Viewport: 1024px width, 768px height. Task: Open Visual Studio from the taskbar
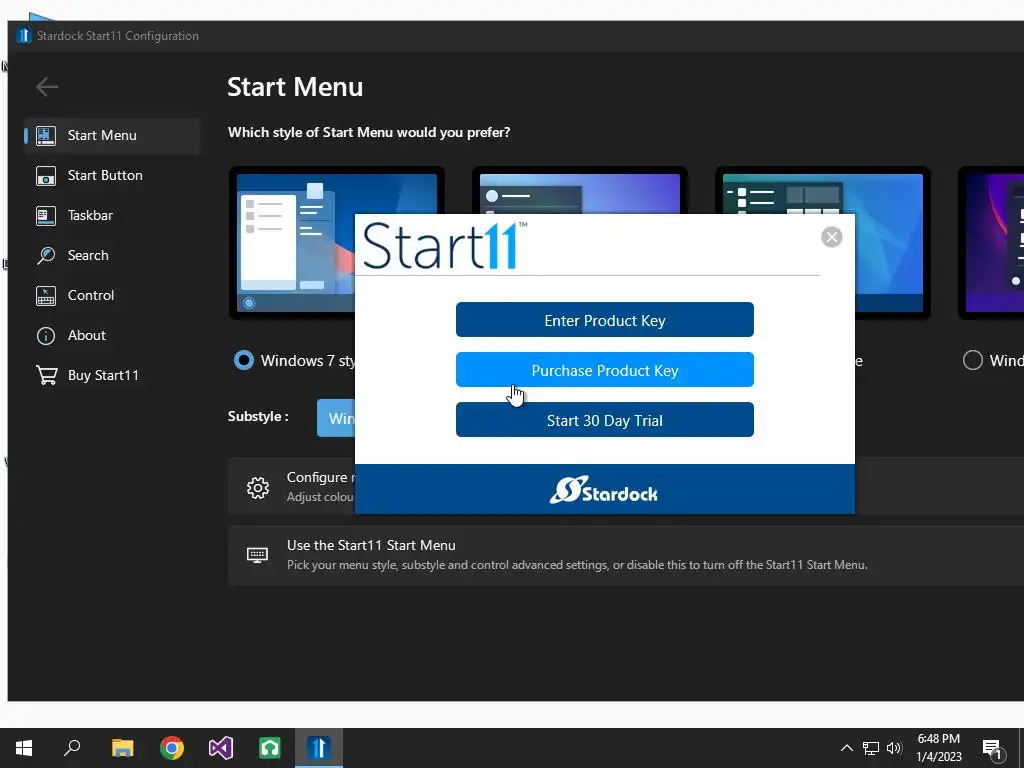point(221,748)
